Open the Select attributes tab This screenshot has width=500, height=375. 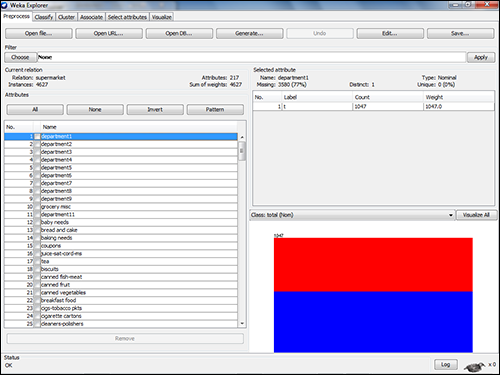click(x=127, y=17)
